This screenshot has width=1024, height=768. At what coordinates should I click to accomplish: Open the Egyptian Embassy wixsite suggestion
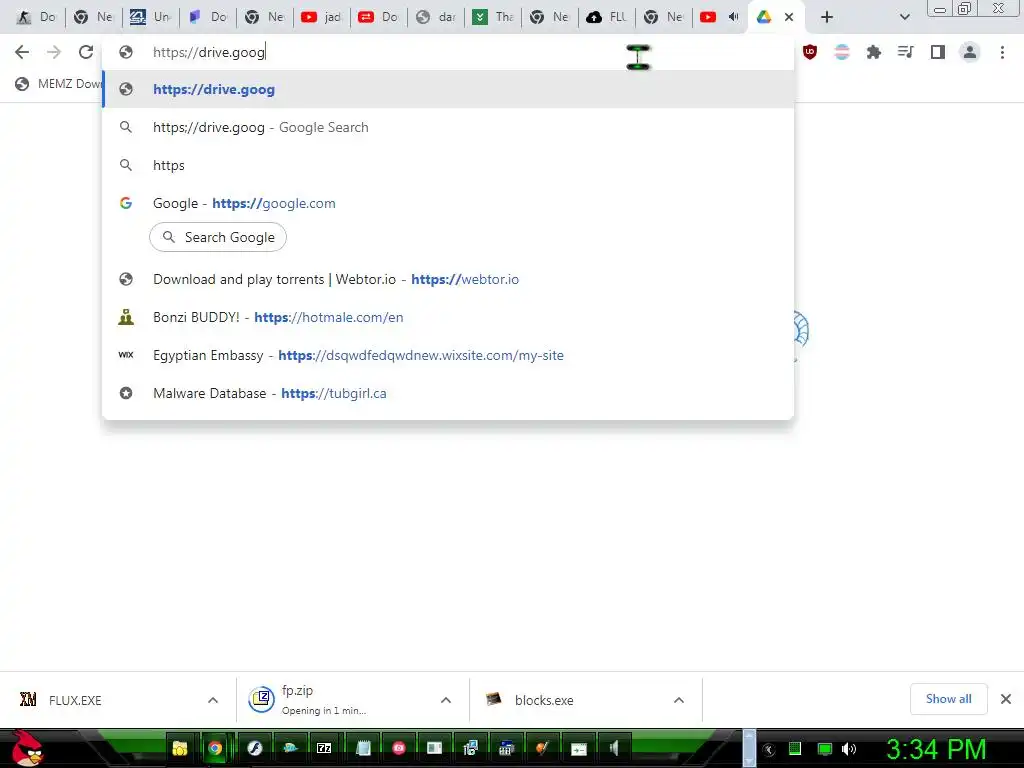pyautogui.click(x=448, y=355)
